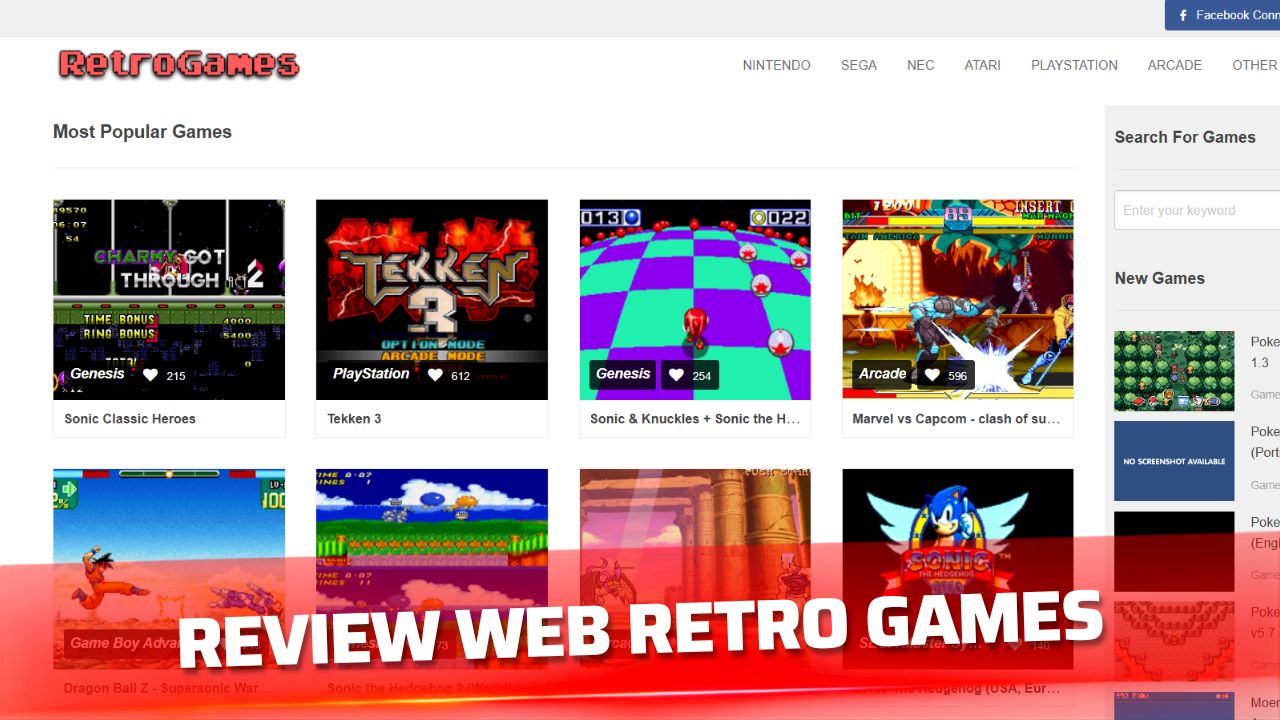Open the Tekken 3 title-screen thumbnail

(432, 300)
